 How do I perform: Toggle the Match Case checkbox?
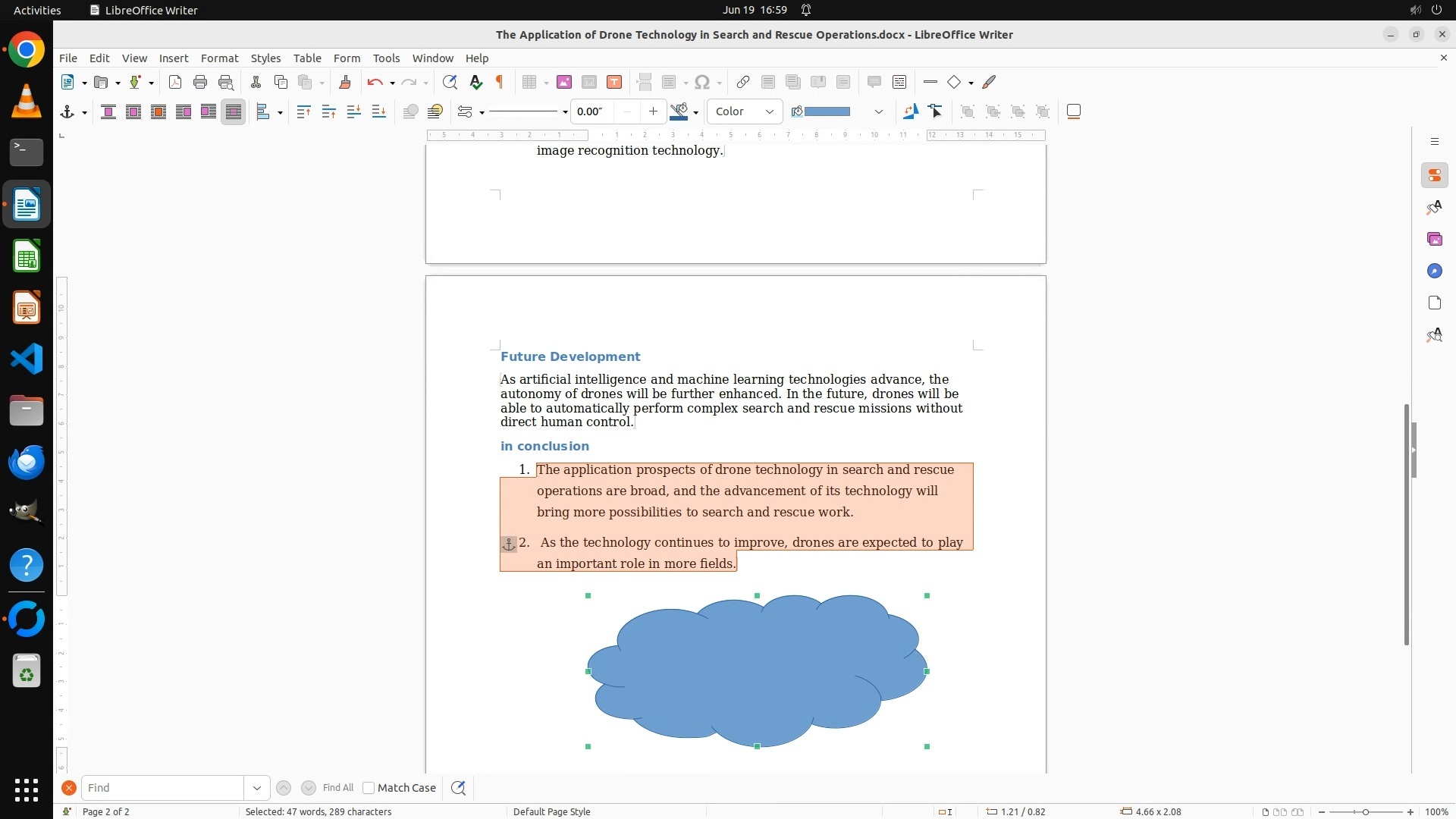pos(369,788)
